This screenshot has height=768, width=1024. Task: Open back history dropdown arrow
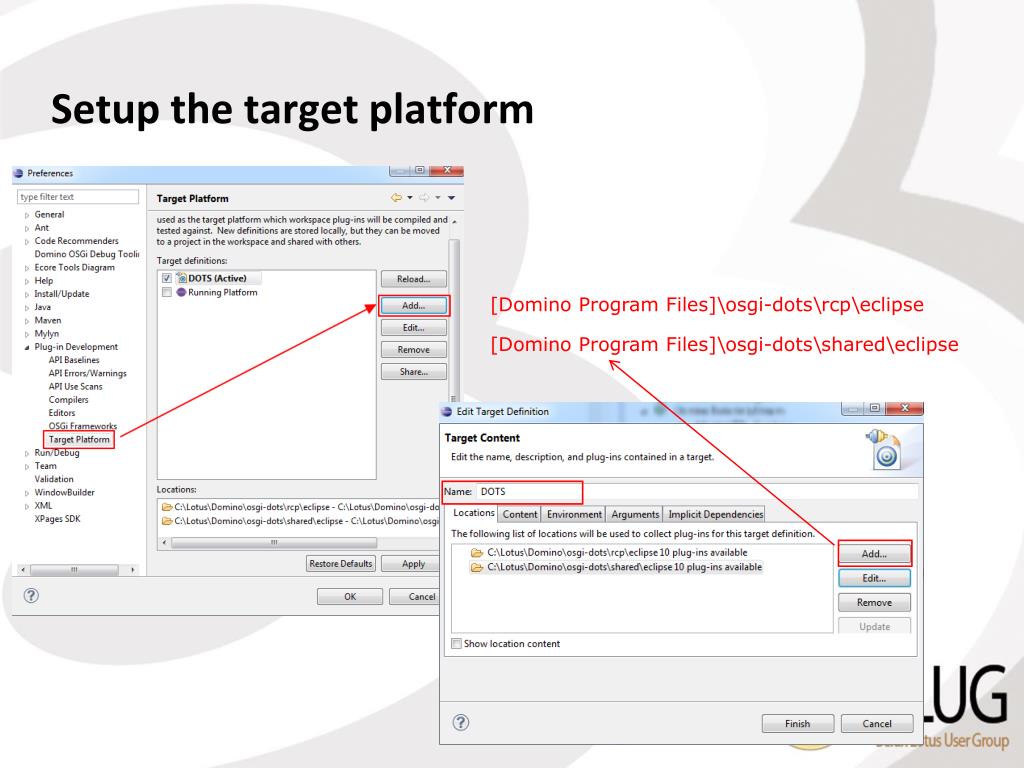[410, 197]
